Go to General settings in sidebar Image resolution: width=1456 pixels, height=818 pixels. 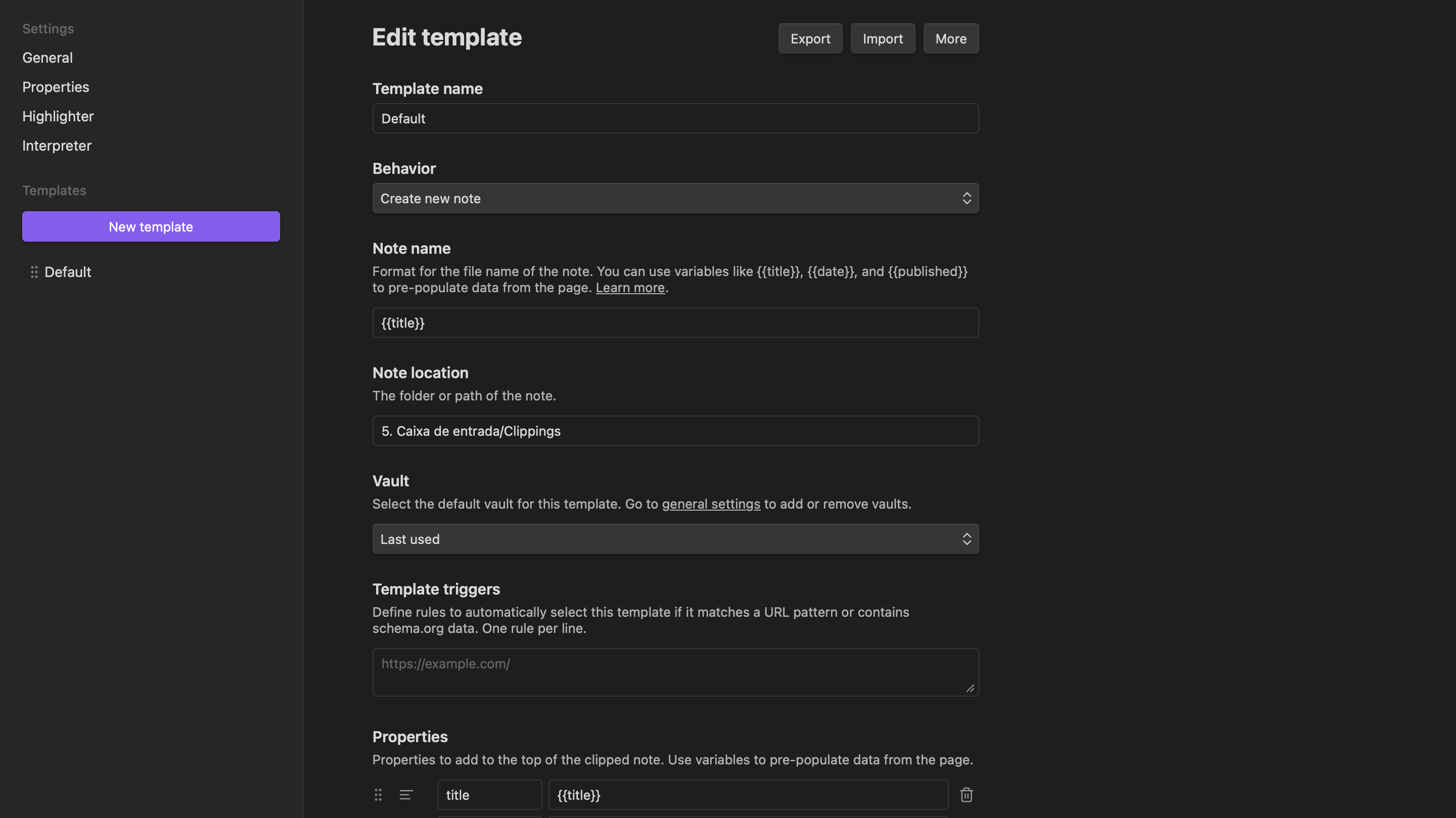[x=48, y=58]
